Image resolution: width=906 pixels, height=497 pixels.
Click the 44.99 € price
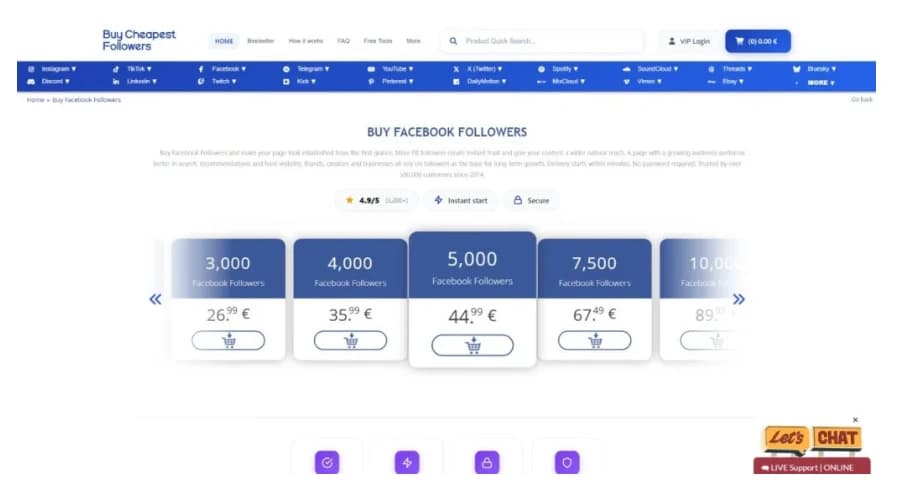[472, 316]
